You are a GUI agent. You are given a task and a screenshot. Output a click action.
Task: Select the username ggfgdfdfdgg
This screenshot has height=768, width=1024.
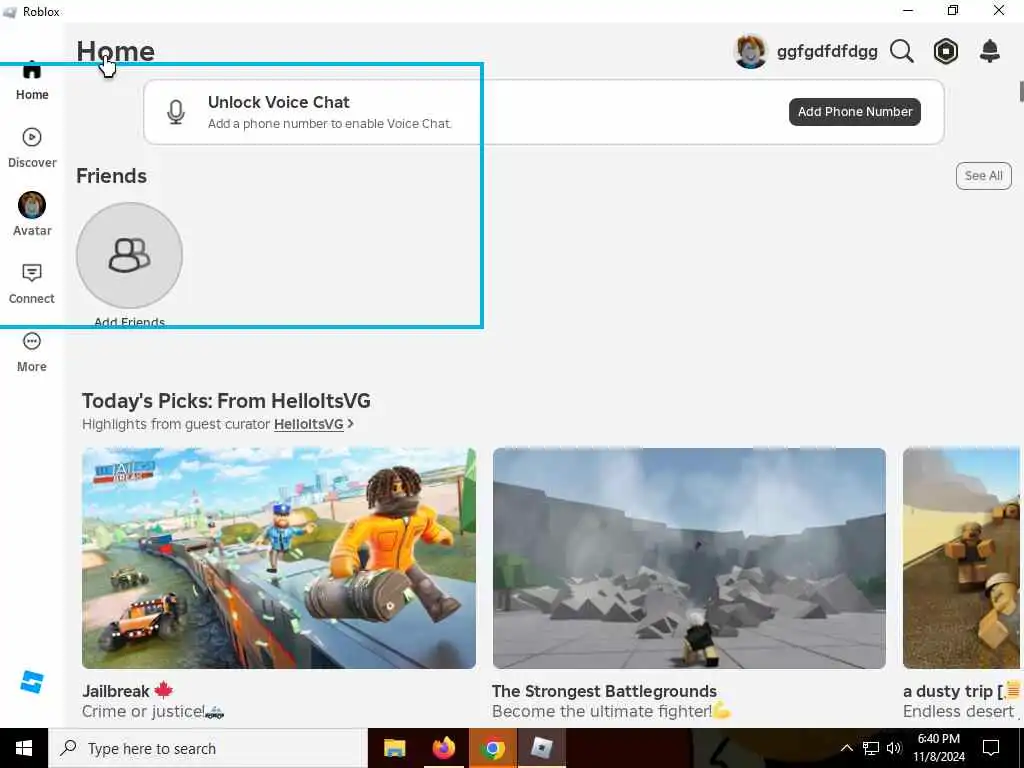827,52
